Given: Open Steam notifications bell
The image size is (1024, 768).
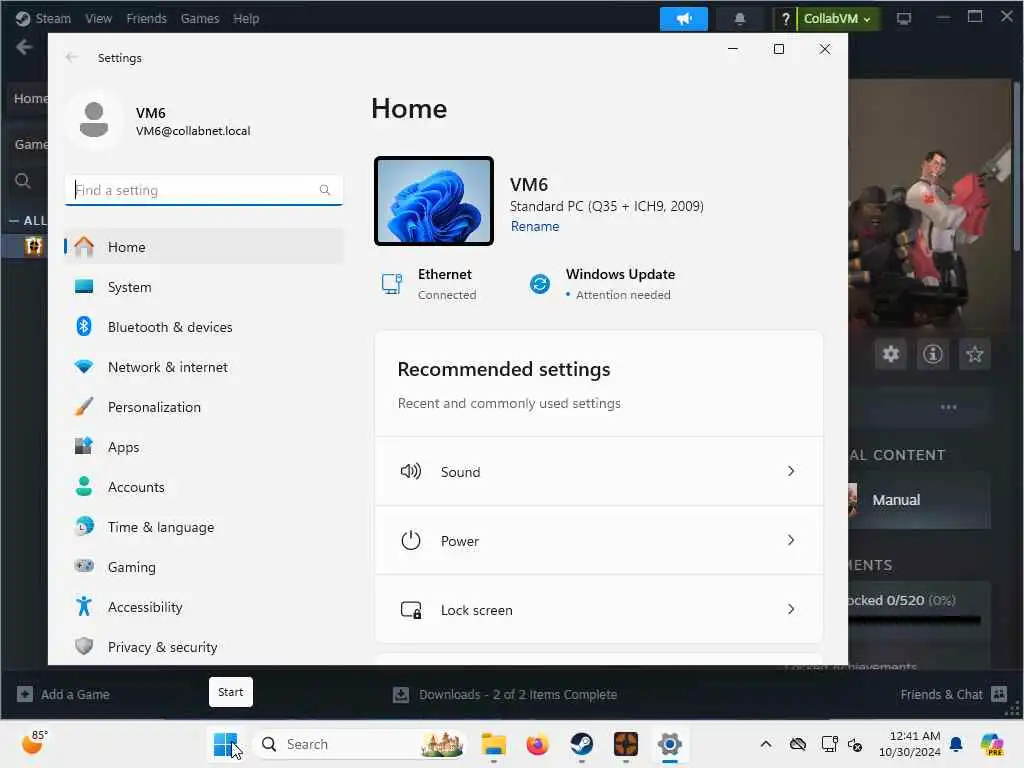Looking at the screenshot, I should click(x=740, y=18).
